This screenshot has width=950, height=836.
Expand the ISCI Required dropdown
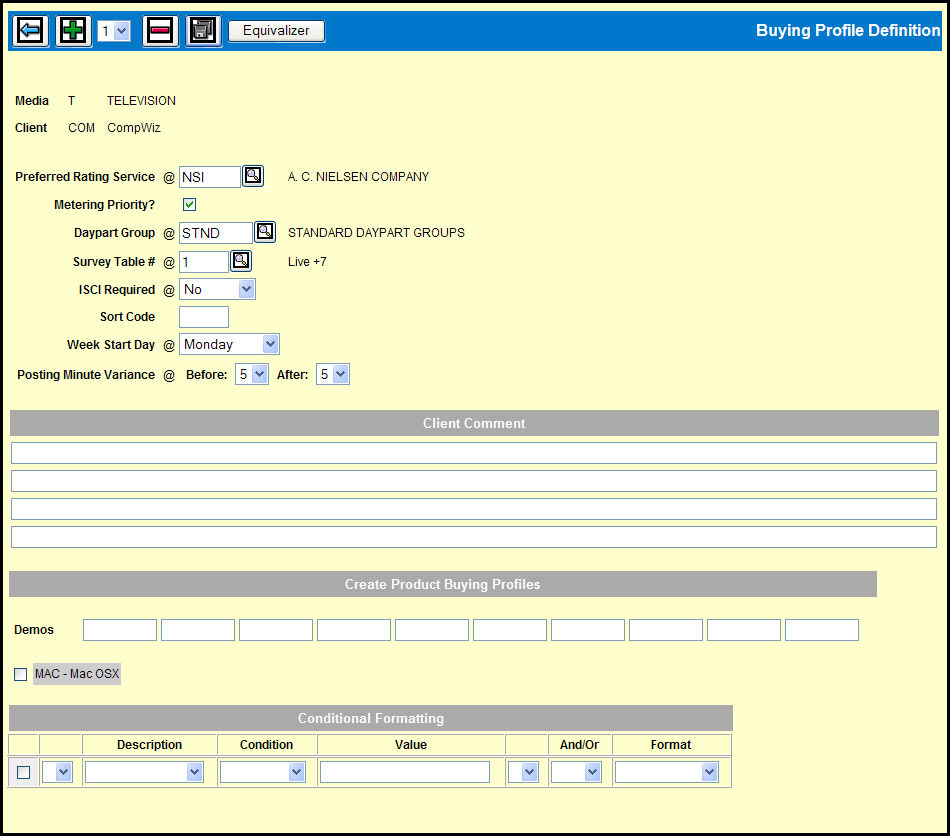pyautogui.click(x=217, y=290)
